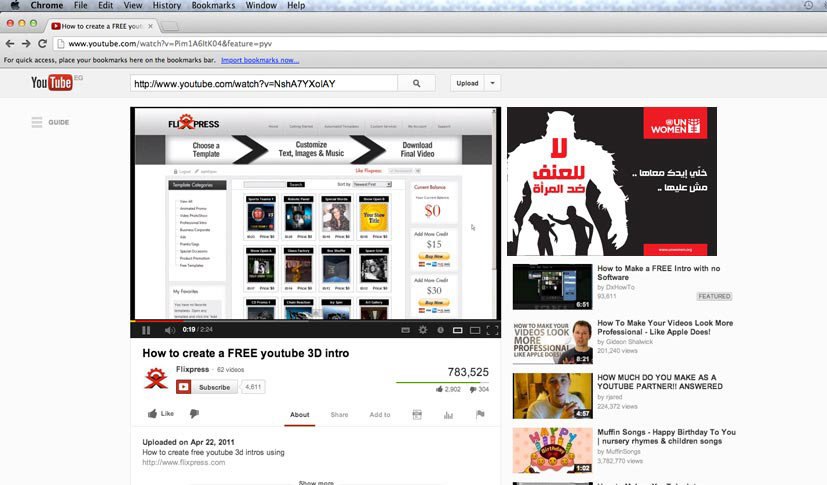Show video statistics bar chart icon
Image resolution: width=827 pixels, height=485 pixels.
(448, 415)
